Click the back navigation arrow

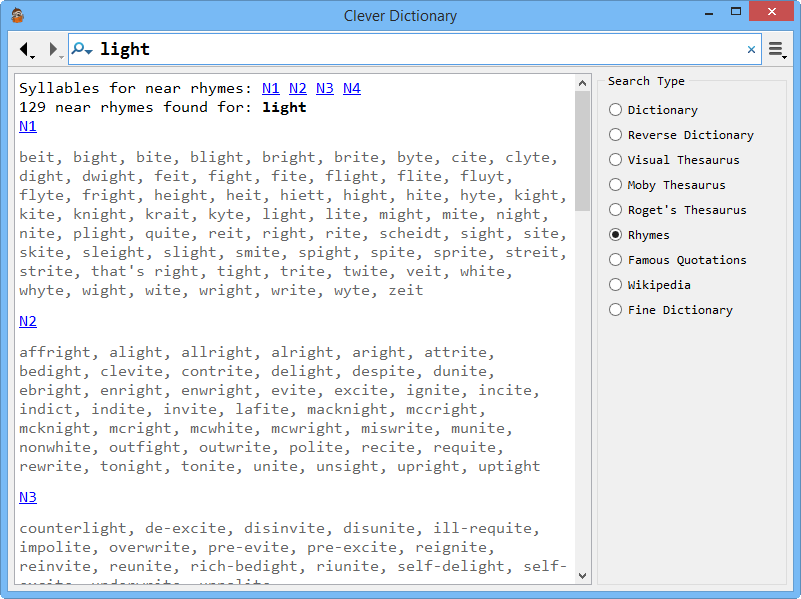(x=25, y=50)
